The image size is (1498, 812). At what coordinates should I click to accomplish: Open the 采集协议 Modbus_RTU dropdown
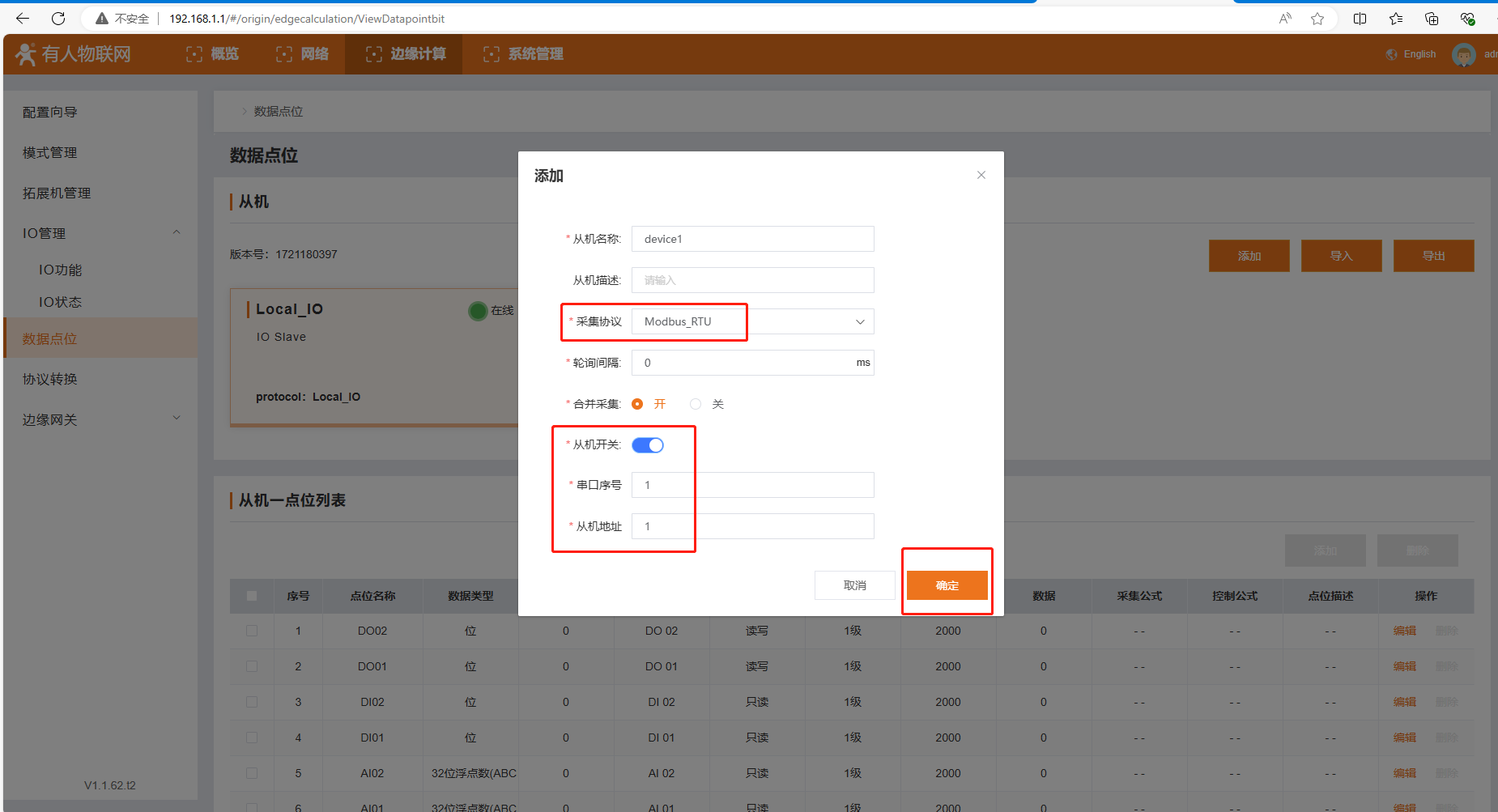pyautogui.click(x=752, y=321)
